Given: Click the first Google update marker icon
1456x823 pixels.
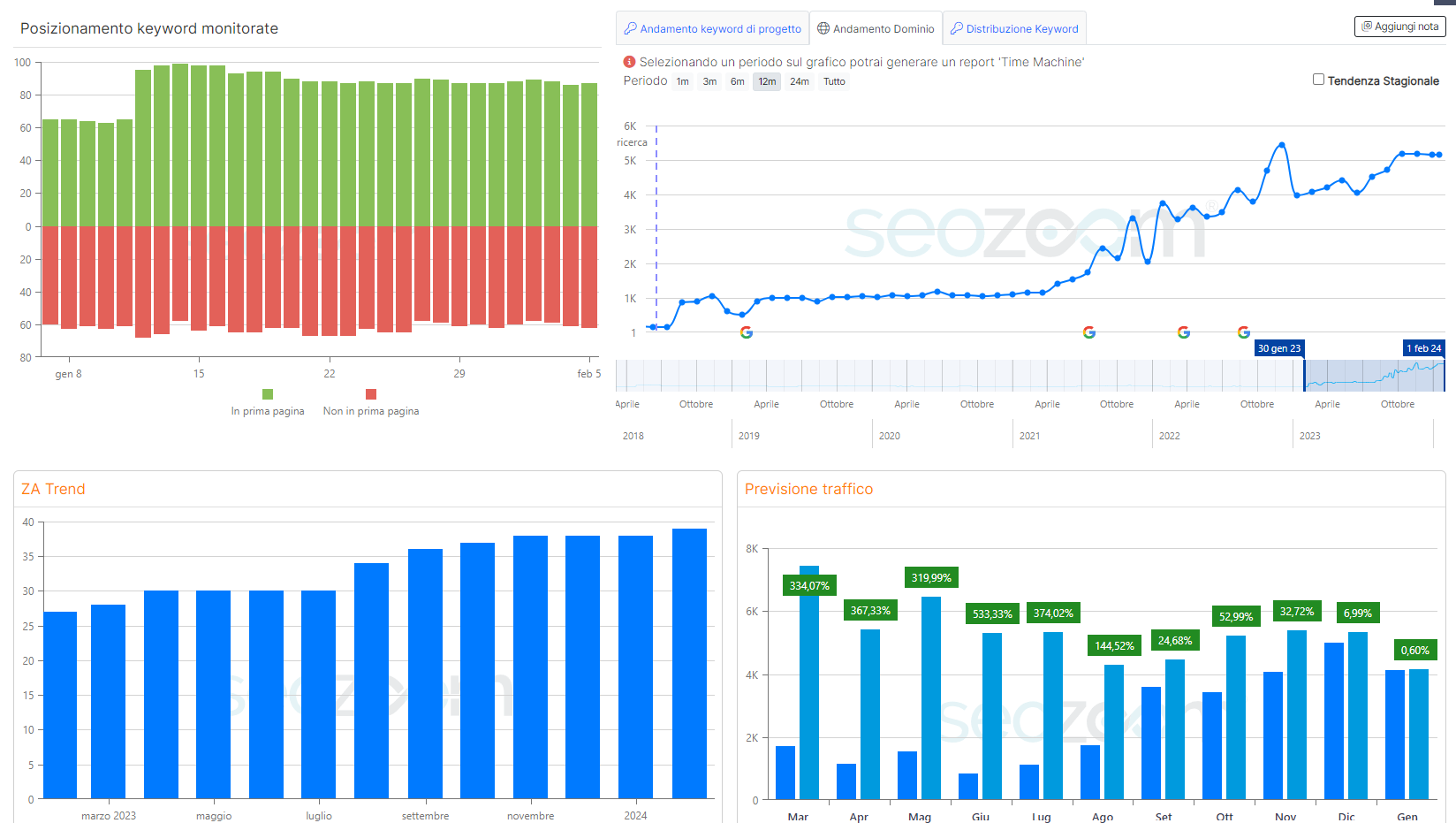Looking at the screenshot, I should click(747, 332).
